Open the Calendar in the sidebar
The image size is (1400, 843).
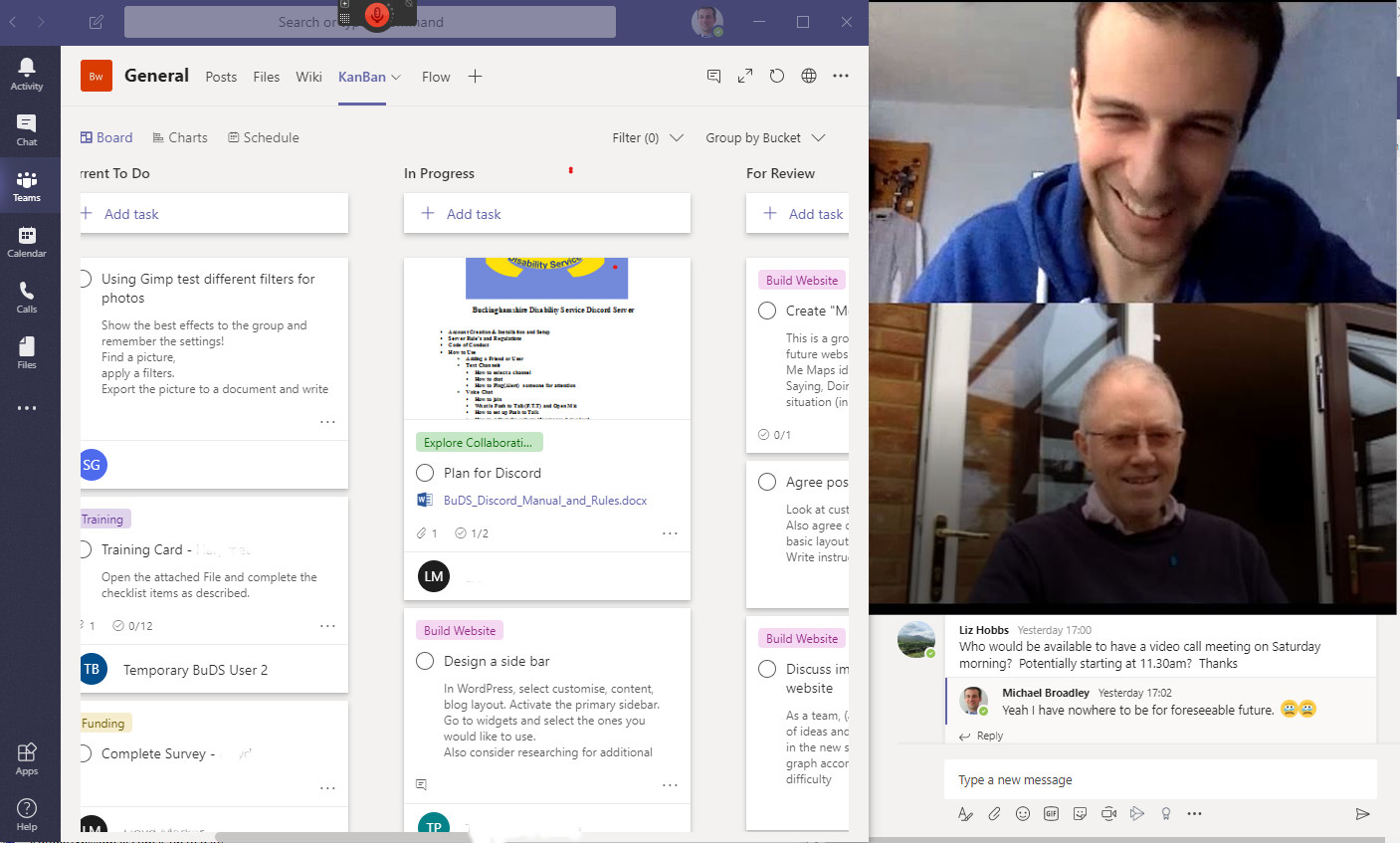point(27,242)
